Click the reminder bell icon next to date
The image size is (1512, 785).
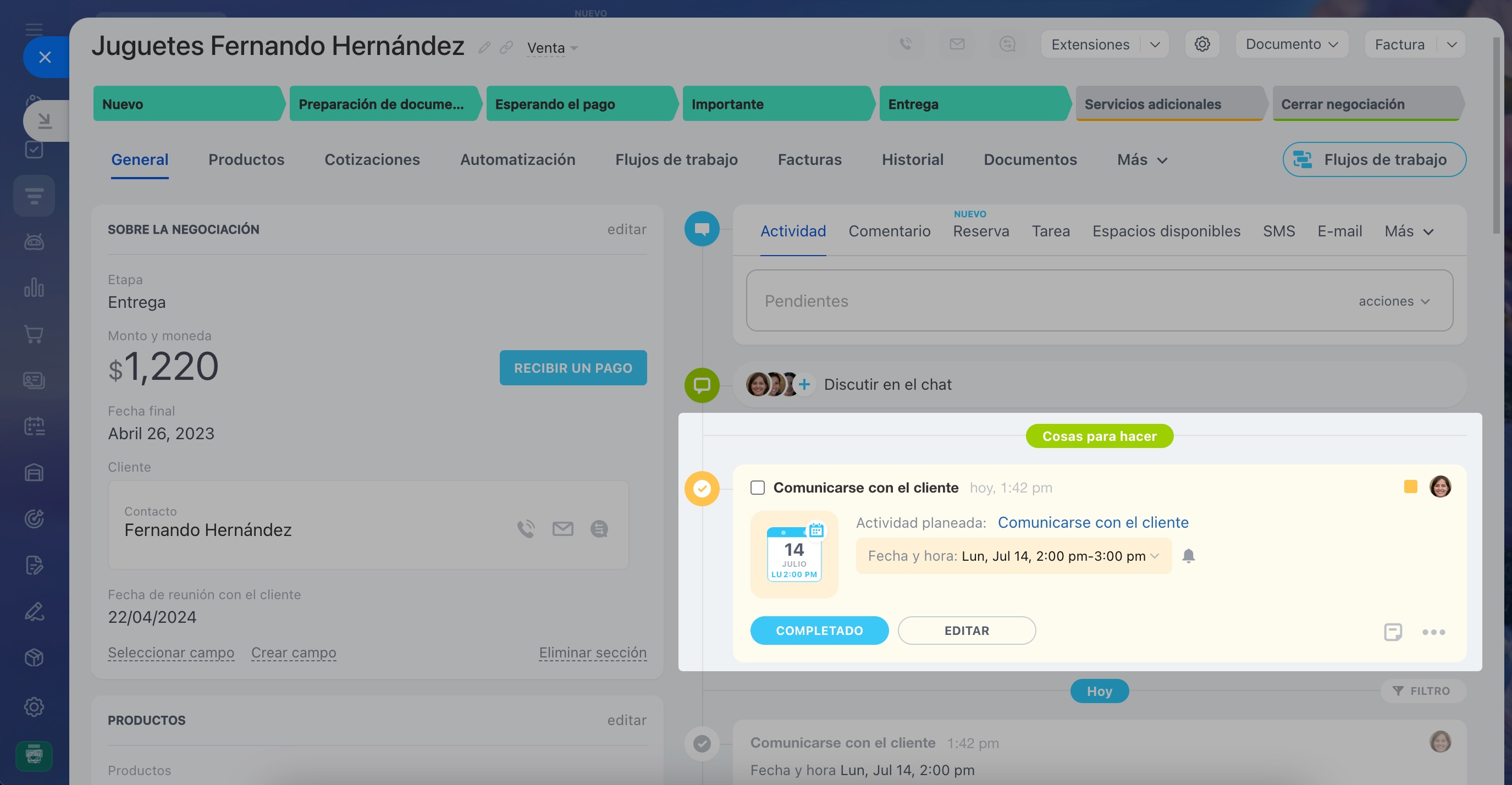[x=1188, y=556]
